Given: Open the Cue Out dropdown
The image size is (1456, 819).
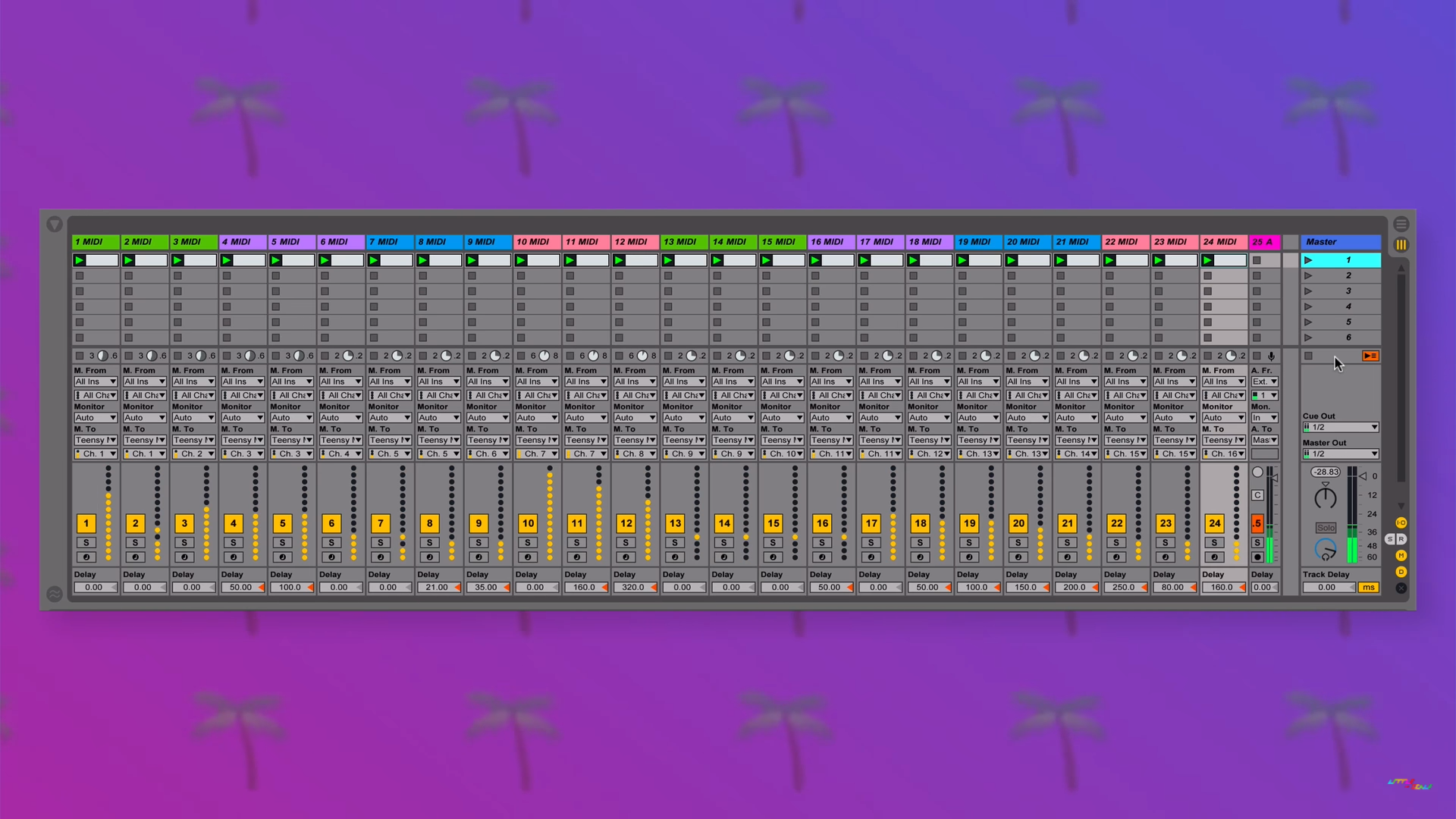Looking at the screenshot, I should [1341, 428].
